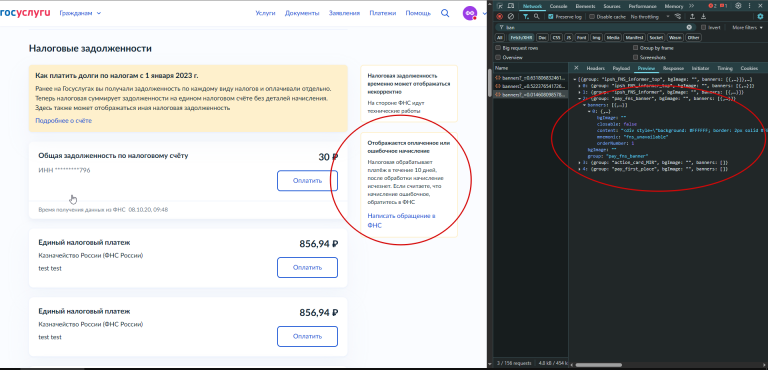This screenshot has height=370, width=768.
Task: Open Платежи in the site navigation
Action: pyautogui.click(x=383, y=13)
